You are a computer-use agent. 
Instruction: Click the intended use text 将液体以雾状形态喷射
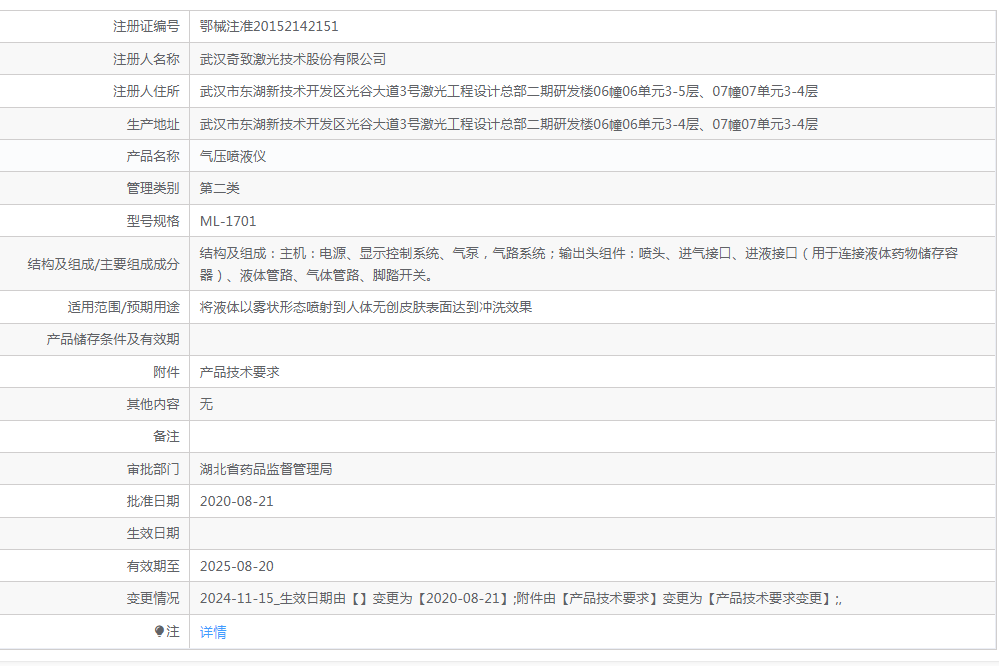pyautogui.click(x=366, y=307)
